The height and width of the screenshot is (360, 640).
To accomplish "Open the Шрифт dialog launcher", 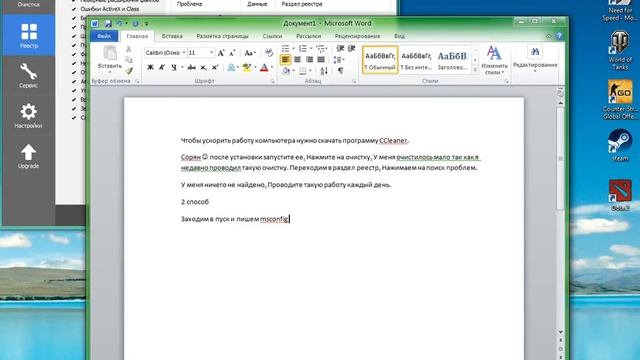I will click(273, 81).
